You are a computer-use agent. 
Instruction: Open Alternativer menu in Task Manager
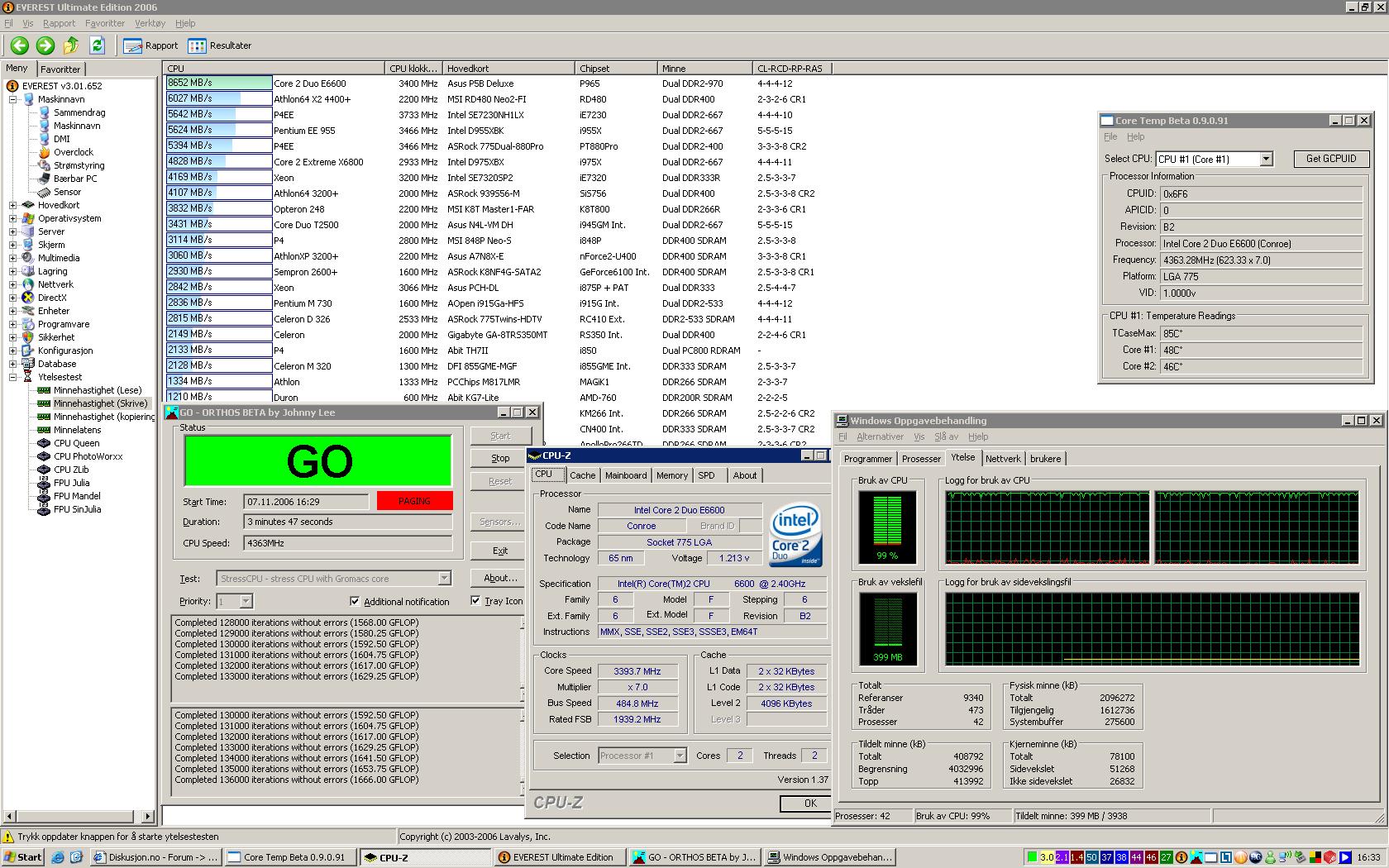(880, 436)
